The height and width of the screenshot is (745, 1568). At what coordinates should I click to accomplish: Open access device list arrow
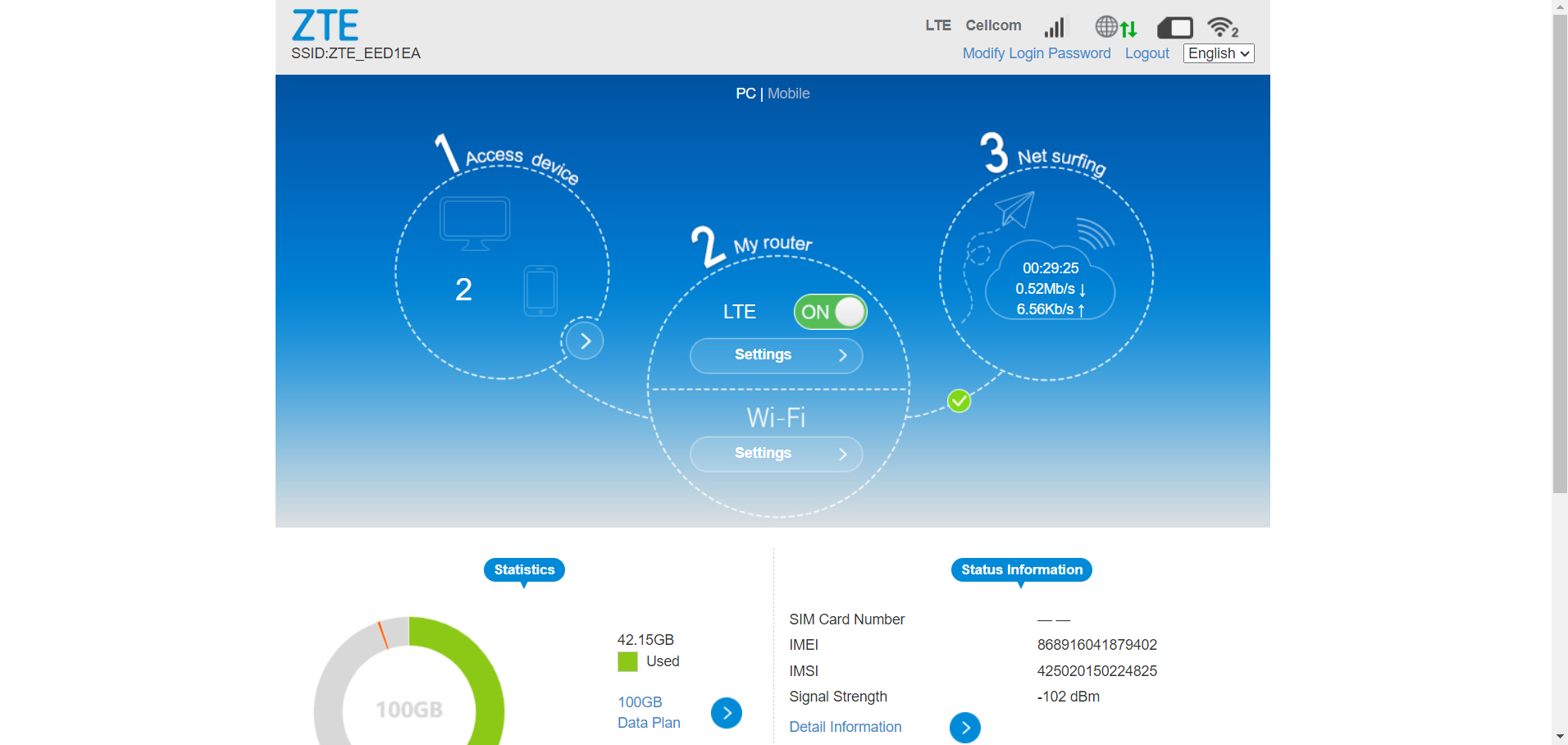585,341
